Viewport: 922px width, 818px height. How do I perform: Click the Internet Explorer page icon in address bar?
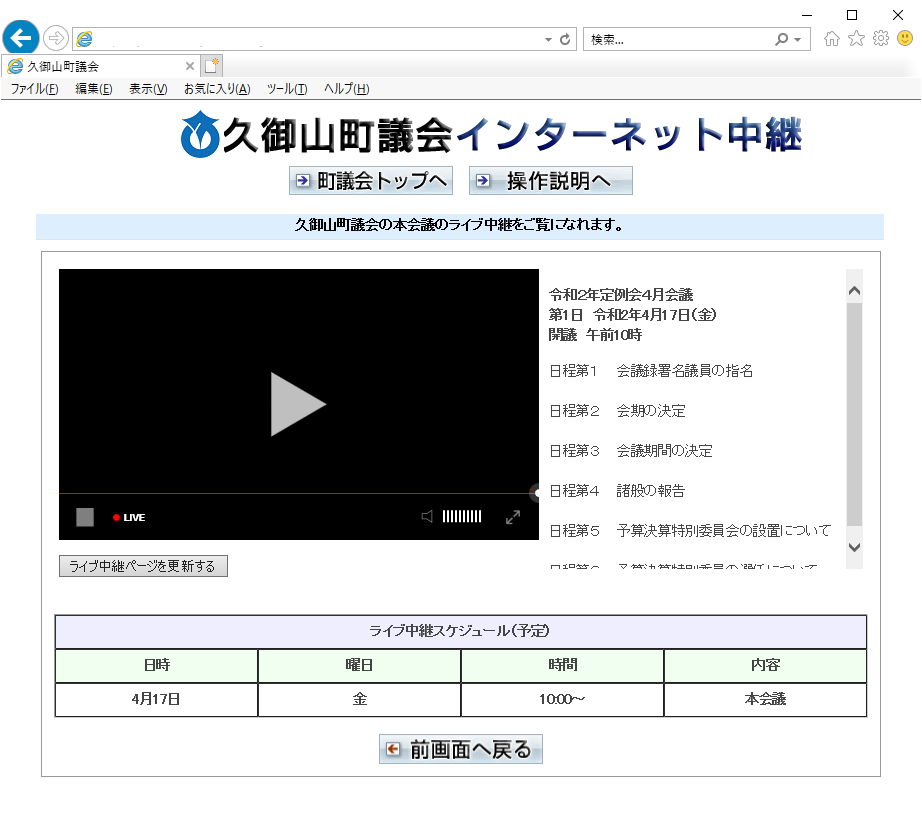pos(85,39)
